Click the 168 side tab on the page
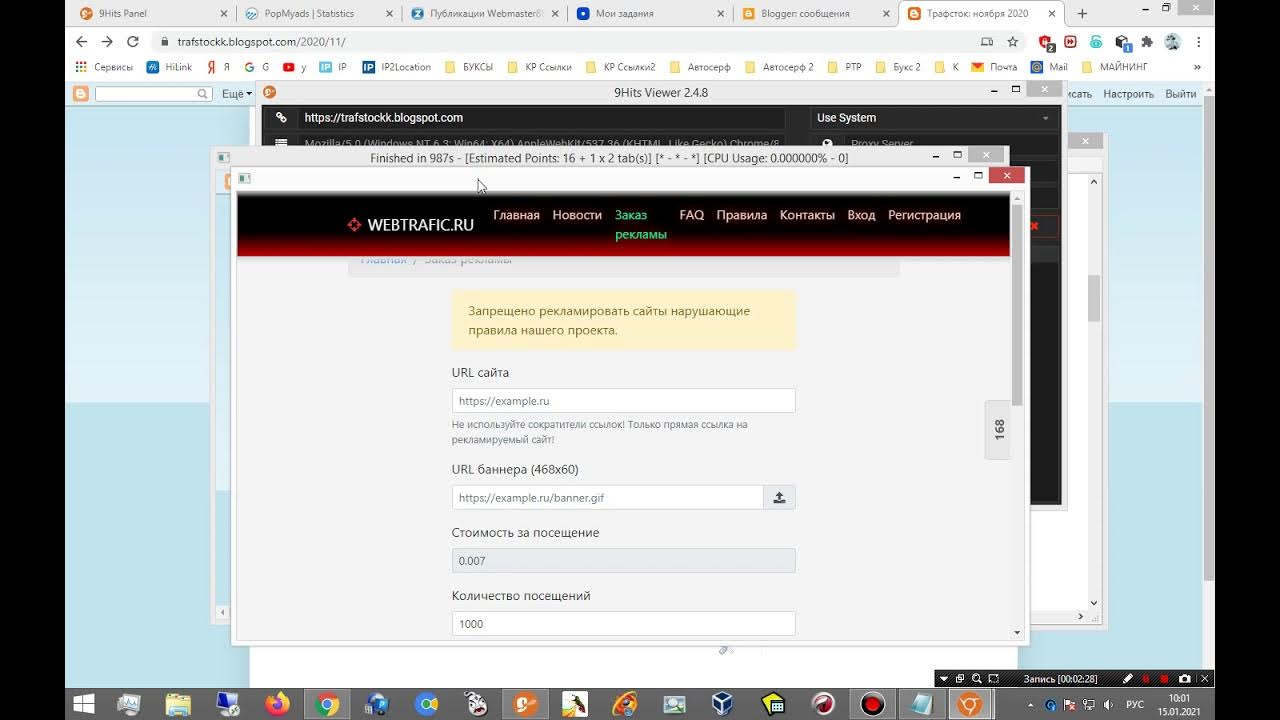 (x=999, y=430)
